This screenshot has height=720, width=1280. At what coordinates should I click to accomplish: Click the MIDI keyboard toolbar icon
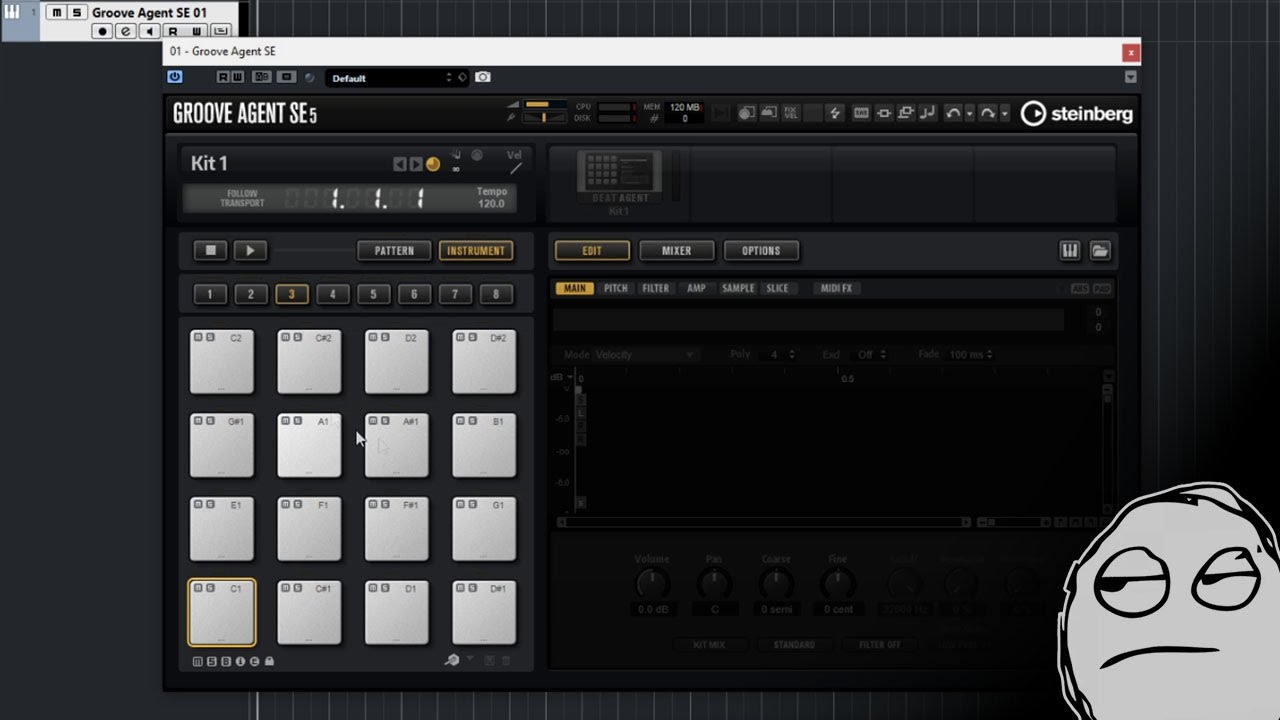pos(861,113)
